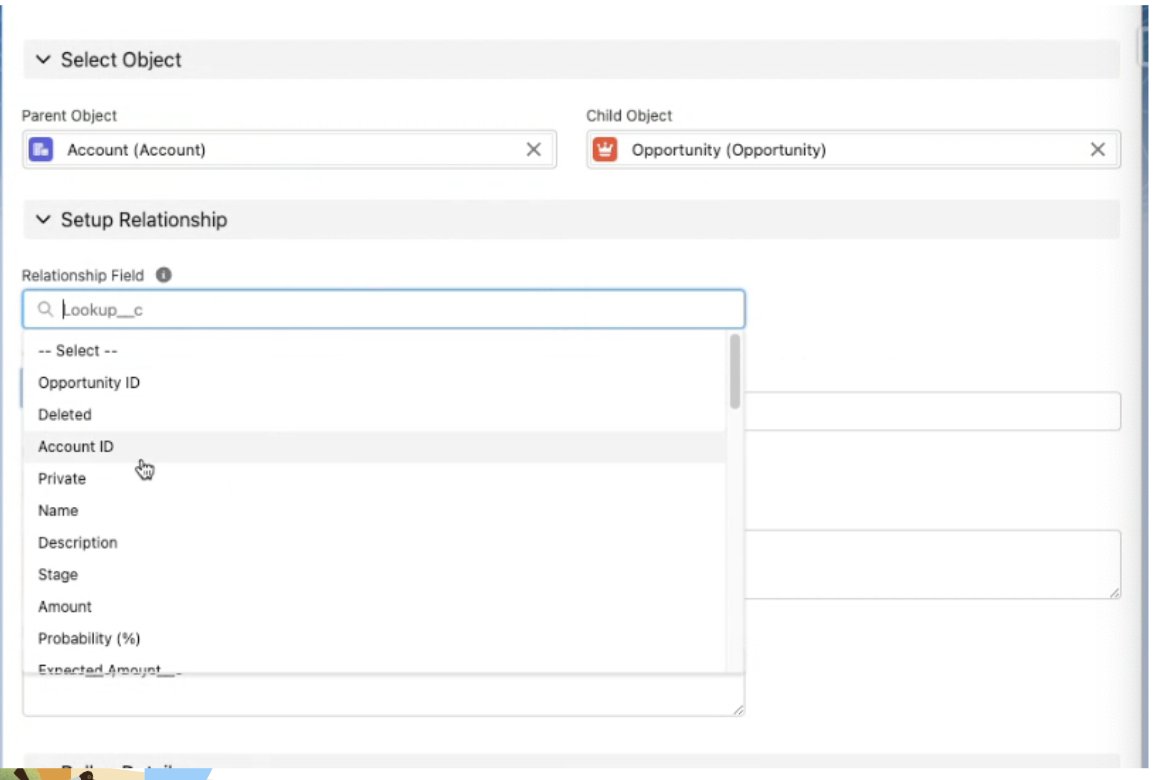Select the 'Description' option
The image size is (1162, 780).
coord(374,542)
